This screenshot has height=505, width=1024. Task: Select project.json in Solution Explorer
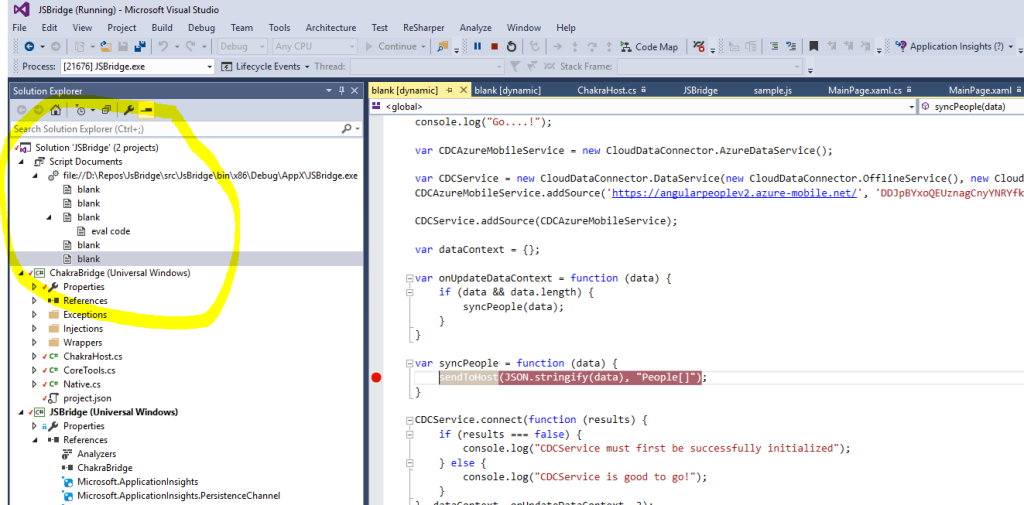click(86, 398)
